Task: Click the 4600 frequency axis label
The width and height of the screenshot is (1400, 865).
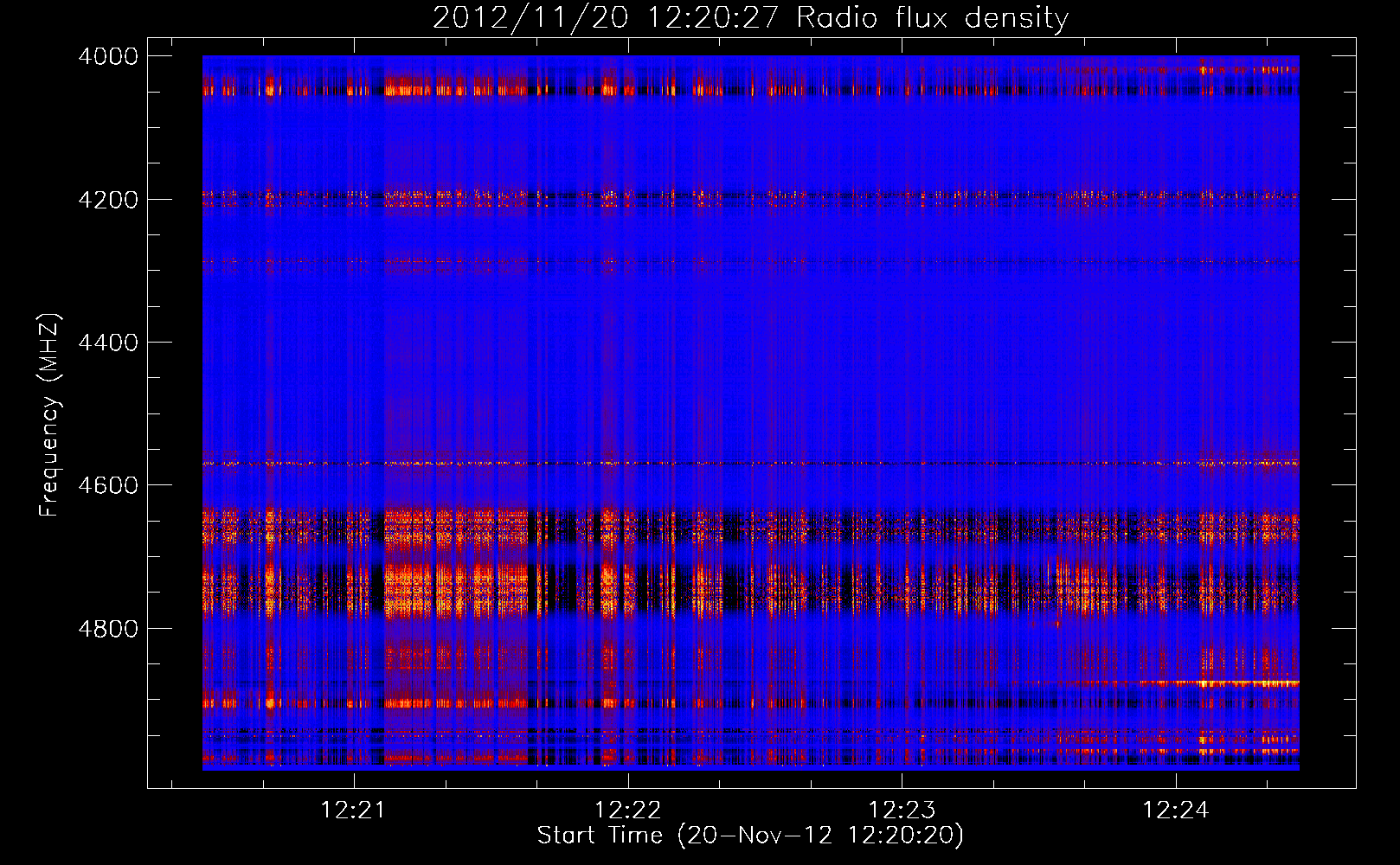Action: pos(108,485)
